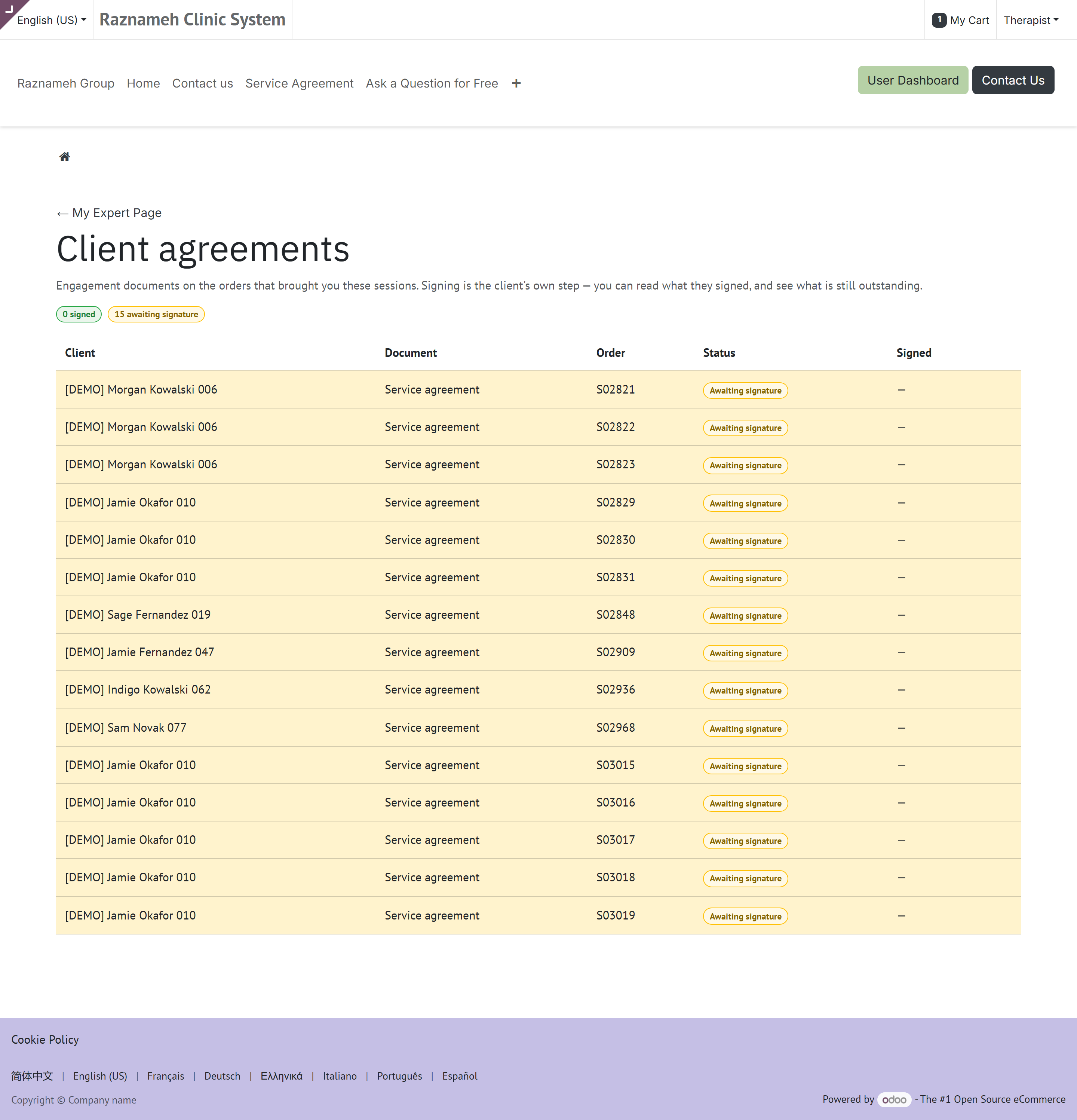
Task: Click client Sage Fernandez 019
Action: [138, 615]
